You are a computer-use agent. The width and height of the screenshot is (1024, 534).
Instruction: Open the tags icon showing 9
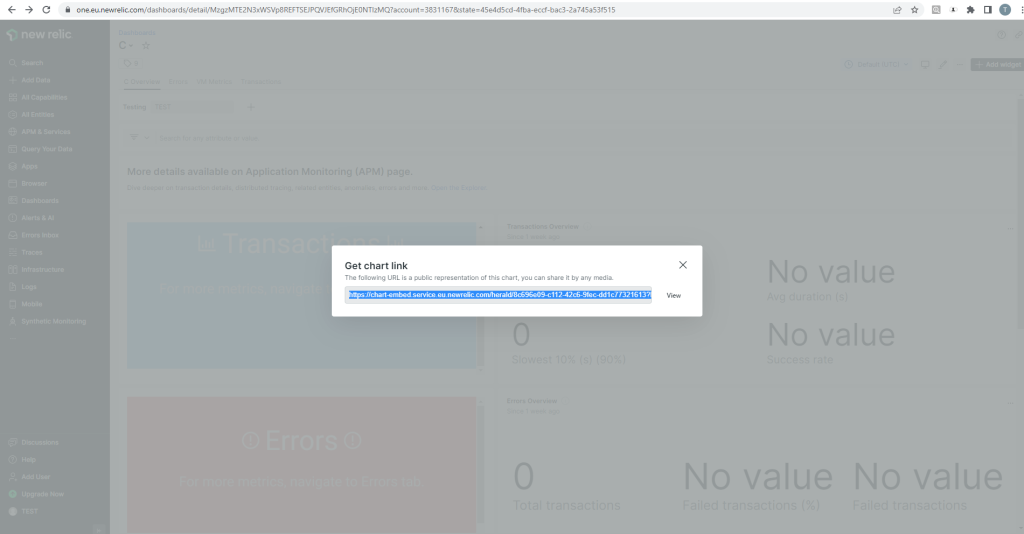click(131, 63)
